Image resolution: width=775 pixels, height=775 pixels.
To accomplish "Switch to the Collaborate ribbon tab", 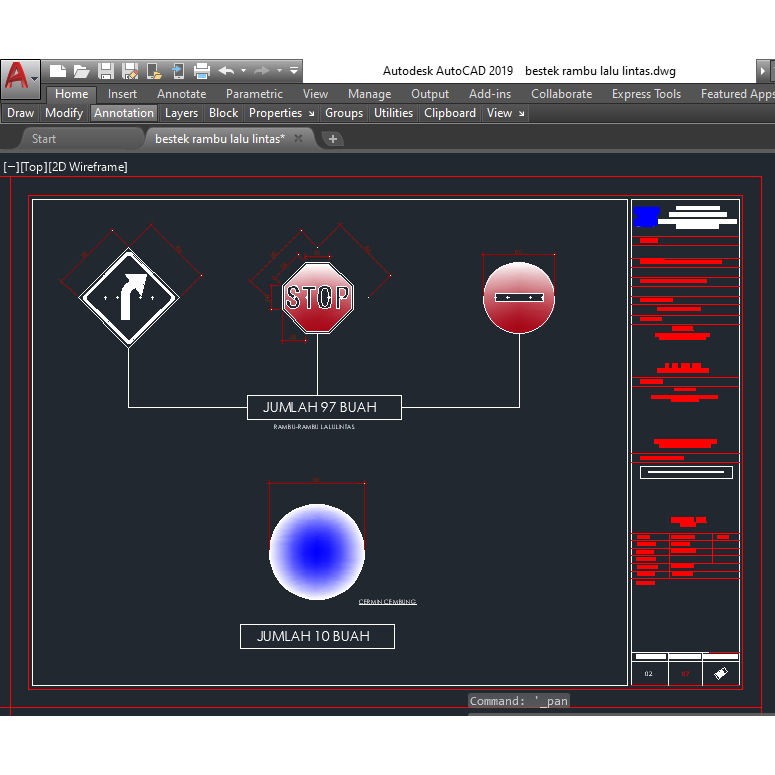I will click(561, 94).
